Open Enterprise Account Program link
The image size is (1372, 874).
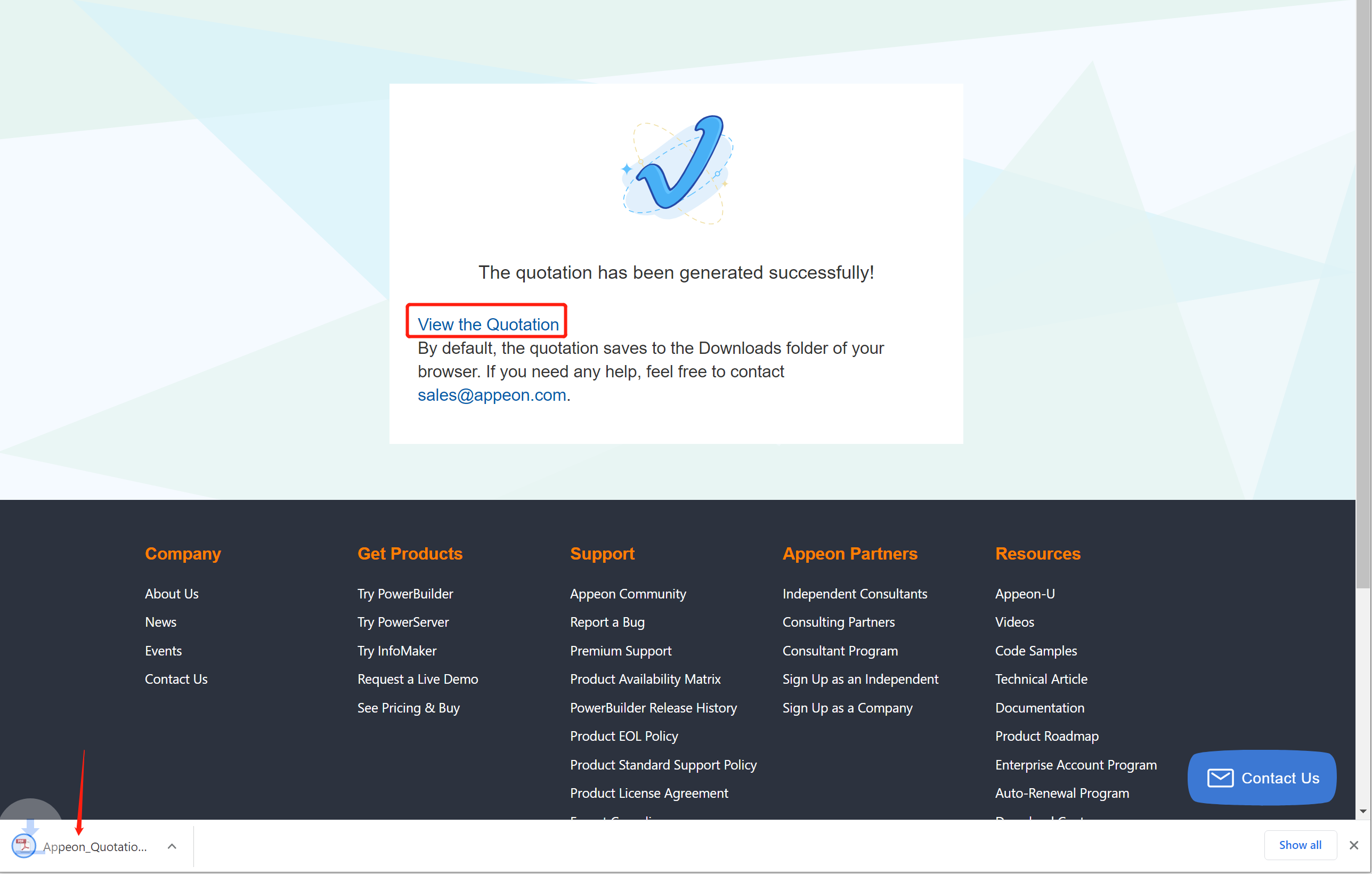(1076, 764)
